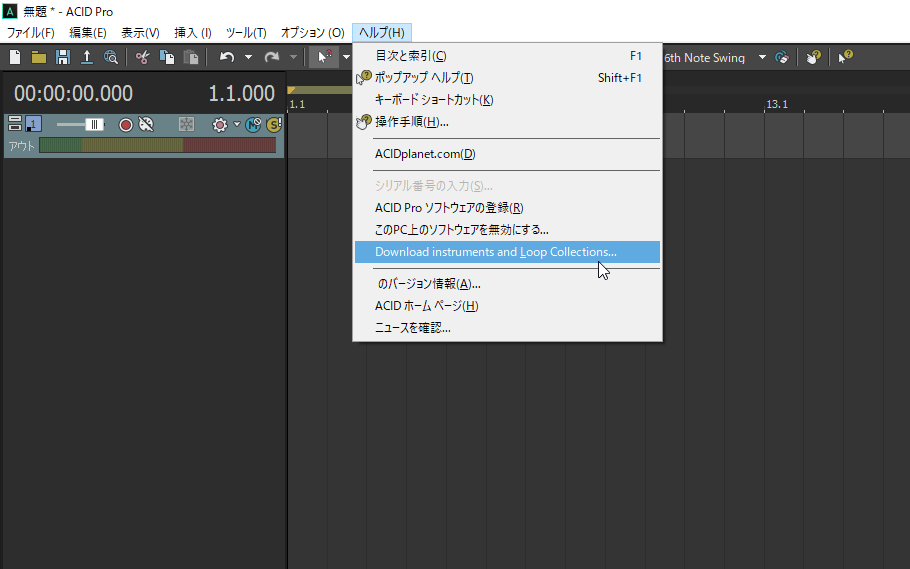Click the greyed track 1 automation grid icon

point(186,124)
